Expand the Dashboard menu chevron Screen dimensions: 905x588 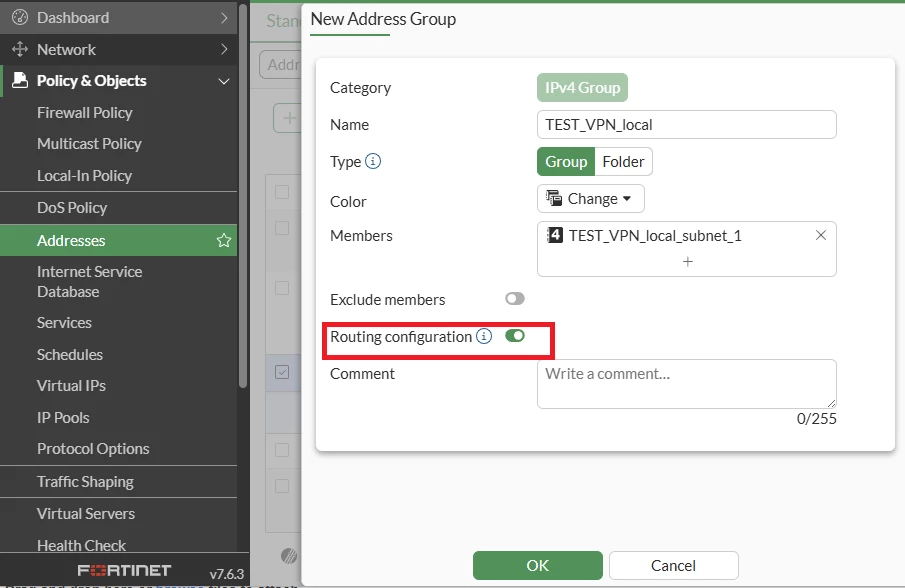(225, 18)
